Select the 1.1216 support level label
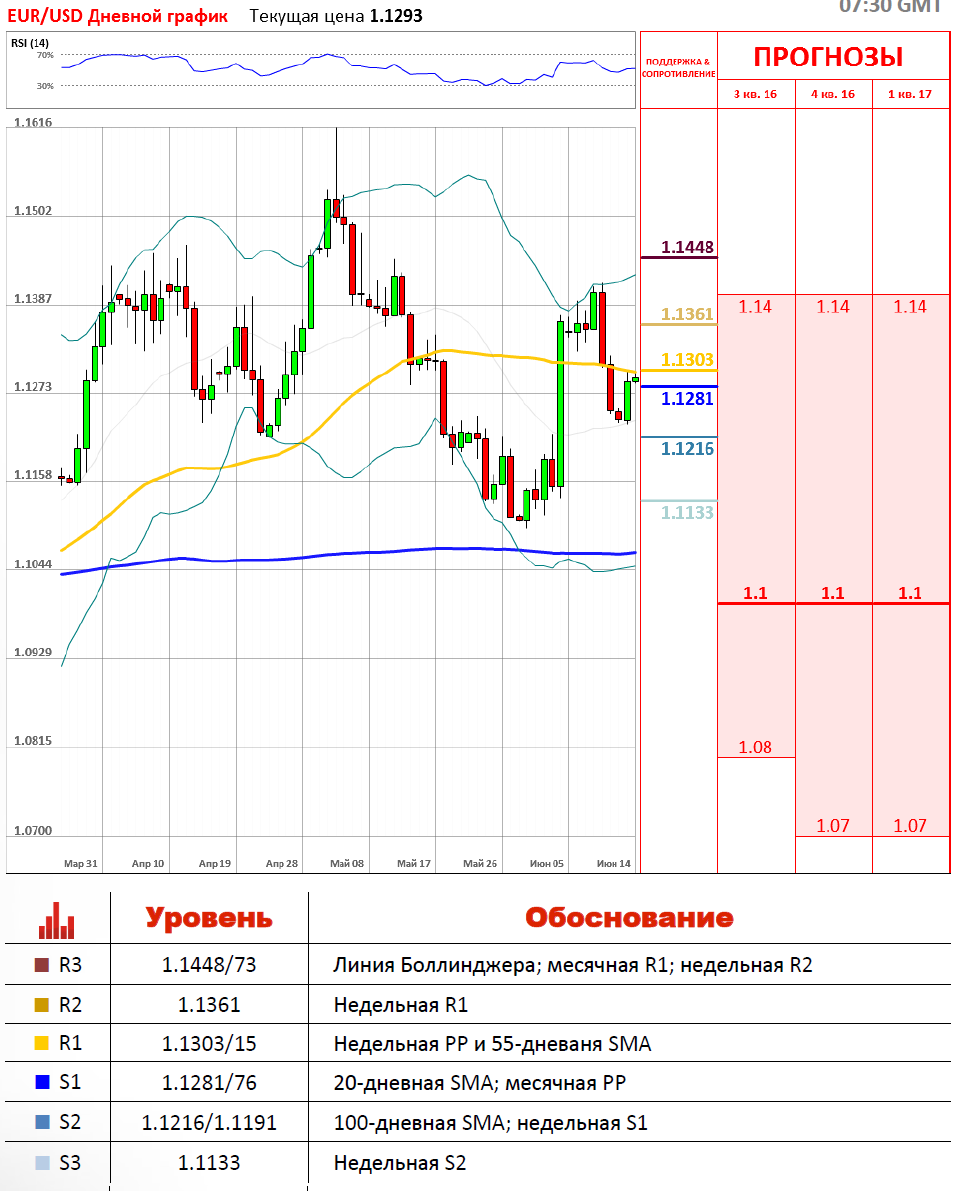Screen dimensions: 960x1191 pyautogui.click(x=687, y=449)
